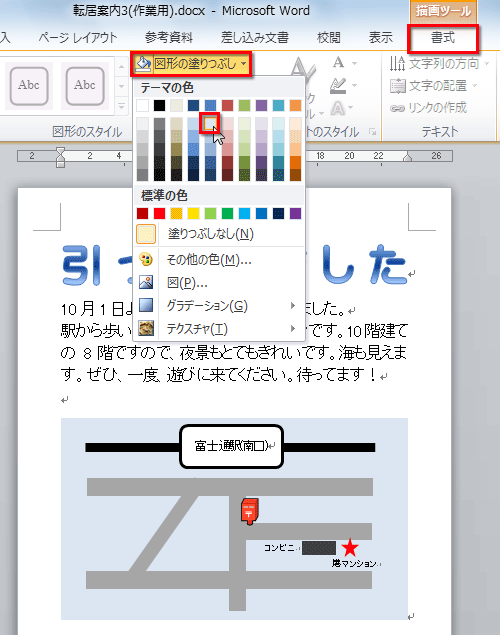Click the left indent hourglass marker on ruler
This screenshot has width=500, height=635.
(x=60, y=157)
